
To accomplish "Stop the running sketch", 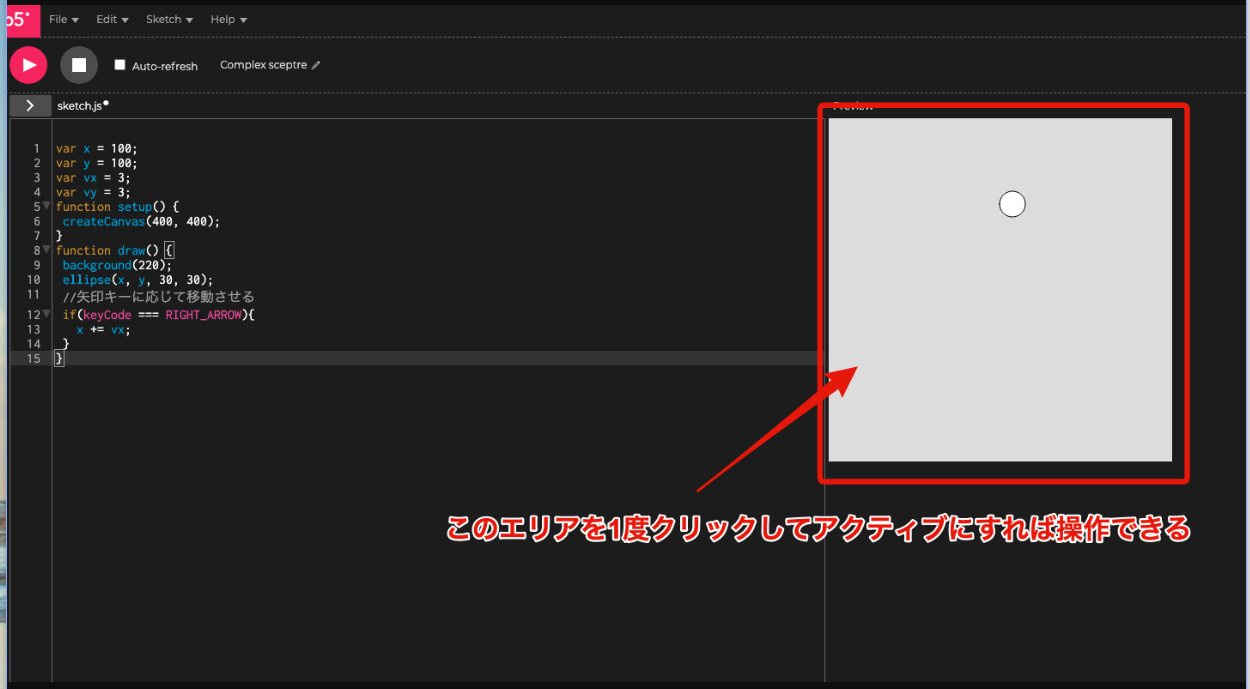I will pyautogui.click(x=79, y=65).
